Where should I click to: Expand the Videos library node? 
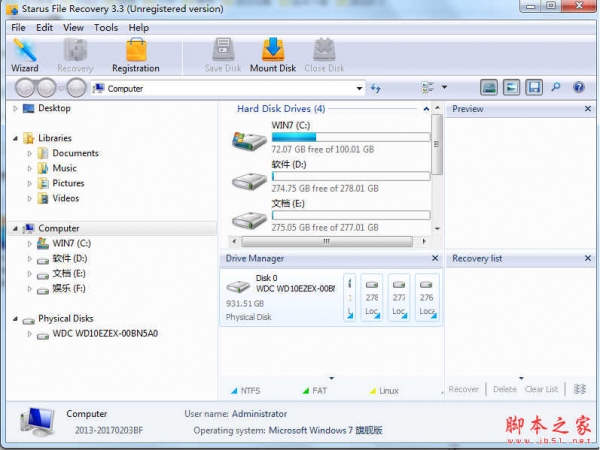tap(29, 198)
